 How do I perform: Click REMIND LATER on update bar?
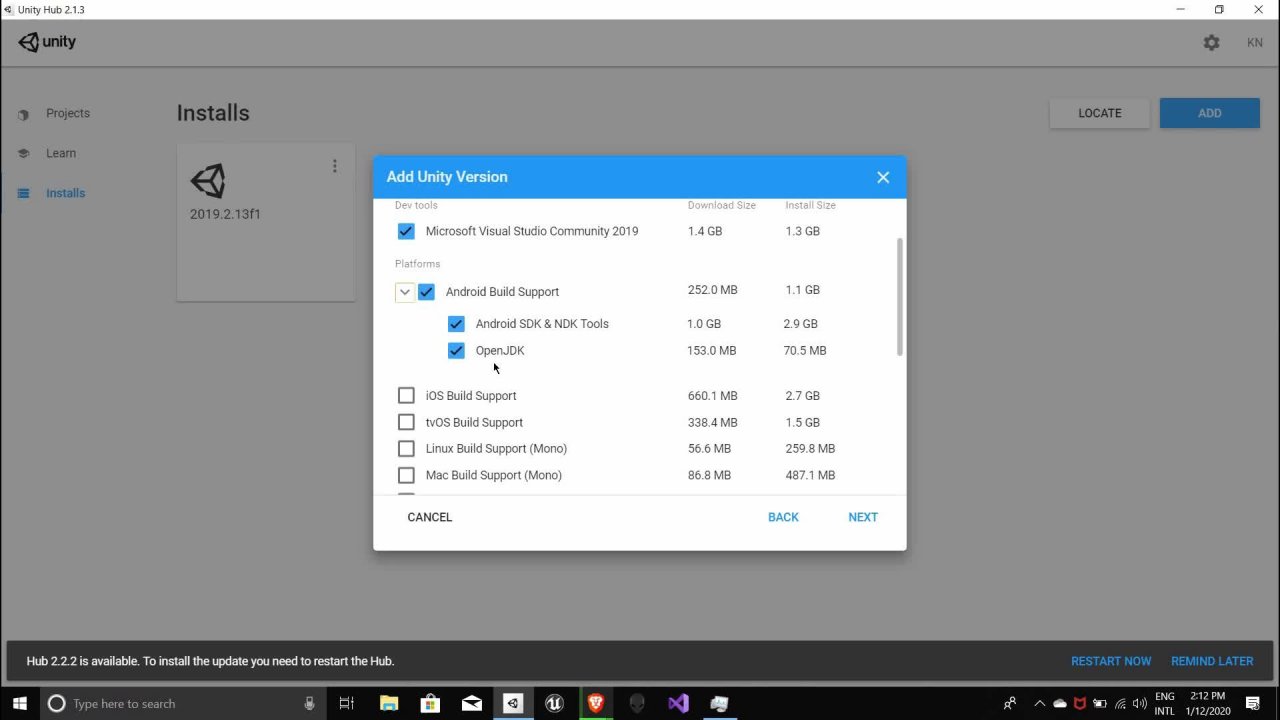point(1212,661)
